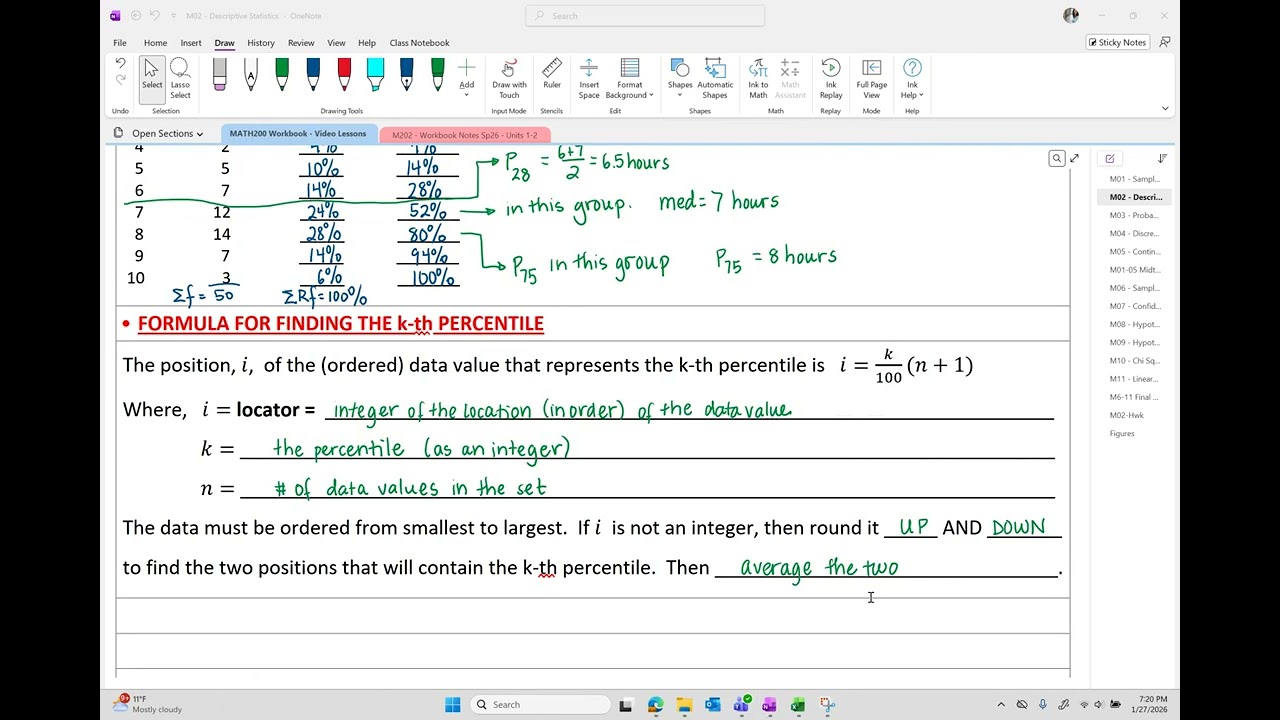
Task: Click the add page icon
Action: click(1110, 158)
